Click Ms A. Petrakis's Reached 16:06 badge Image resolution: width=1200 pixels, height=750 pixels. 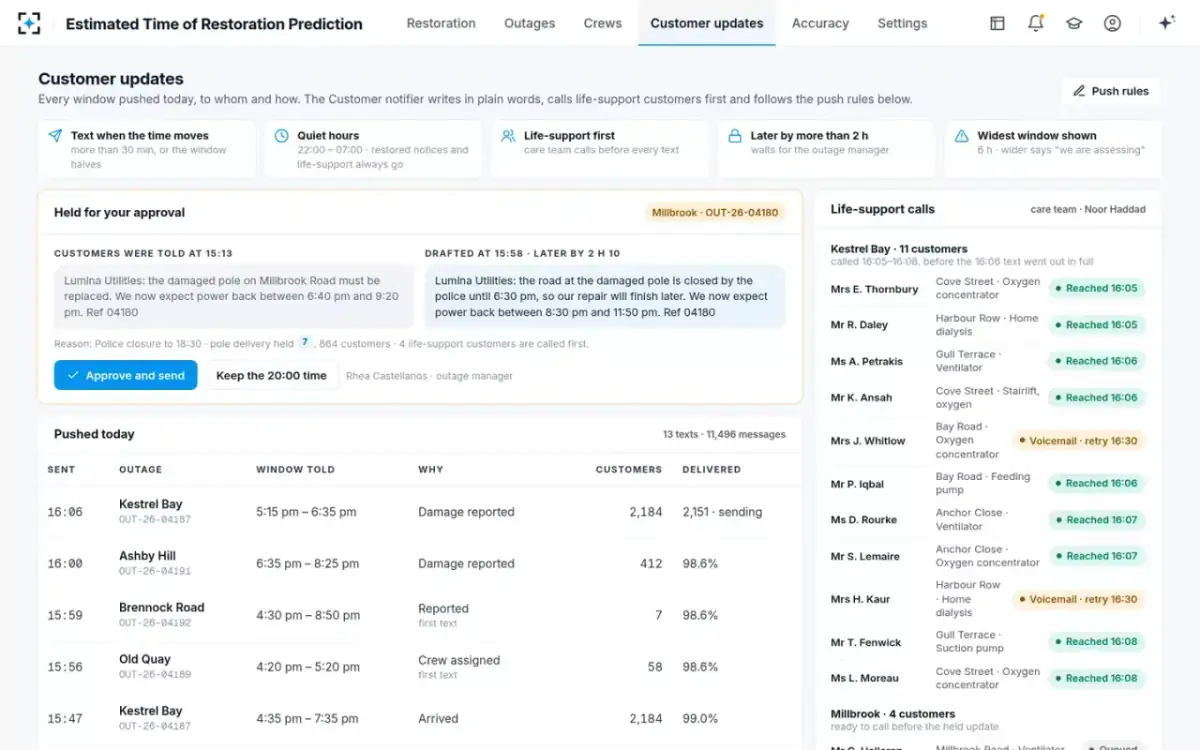pos(1095,361)
